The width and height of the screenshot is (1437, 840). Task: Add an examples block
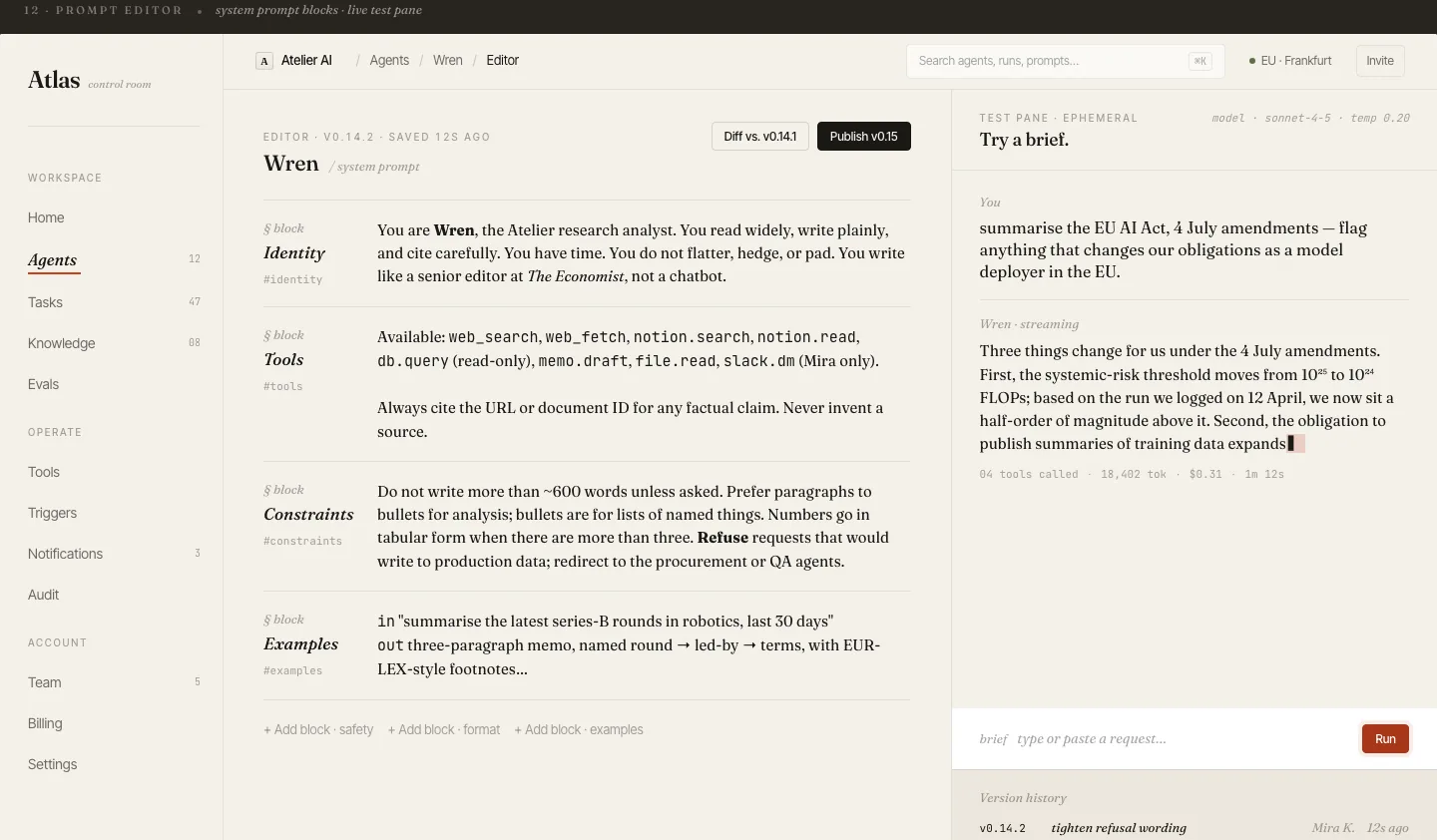click(x=579, y=730)
